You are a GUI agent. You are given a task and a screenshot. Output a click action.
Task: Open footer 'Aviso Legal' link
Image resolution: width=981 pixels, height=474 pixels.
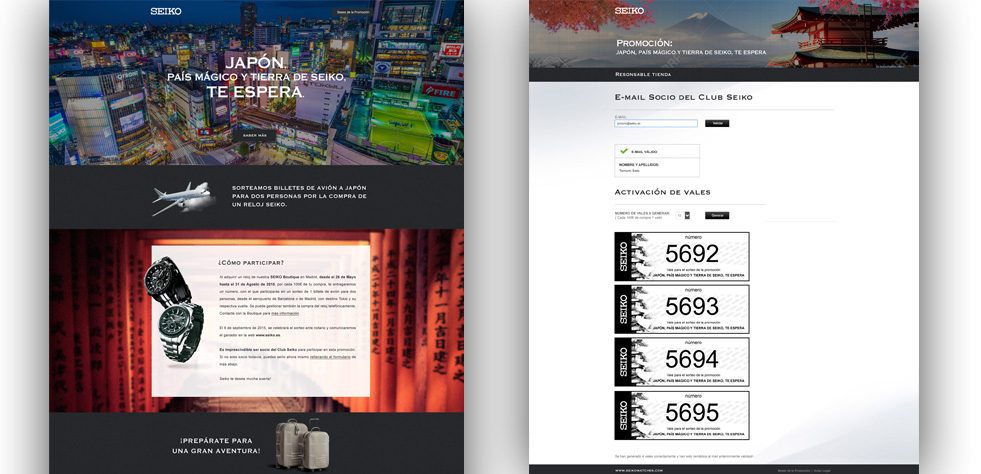(822, 470)
